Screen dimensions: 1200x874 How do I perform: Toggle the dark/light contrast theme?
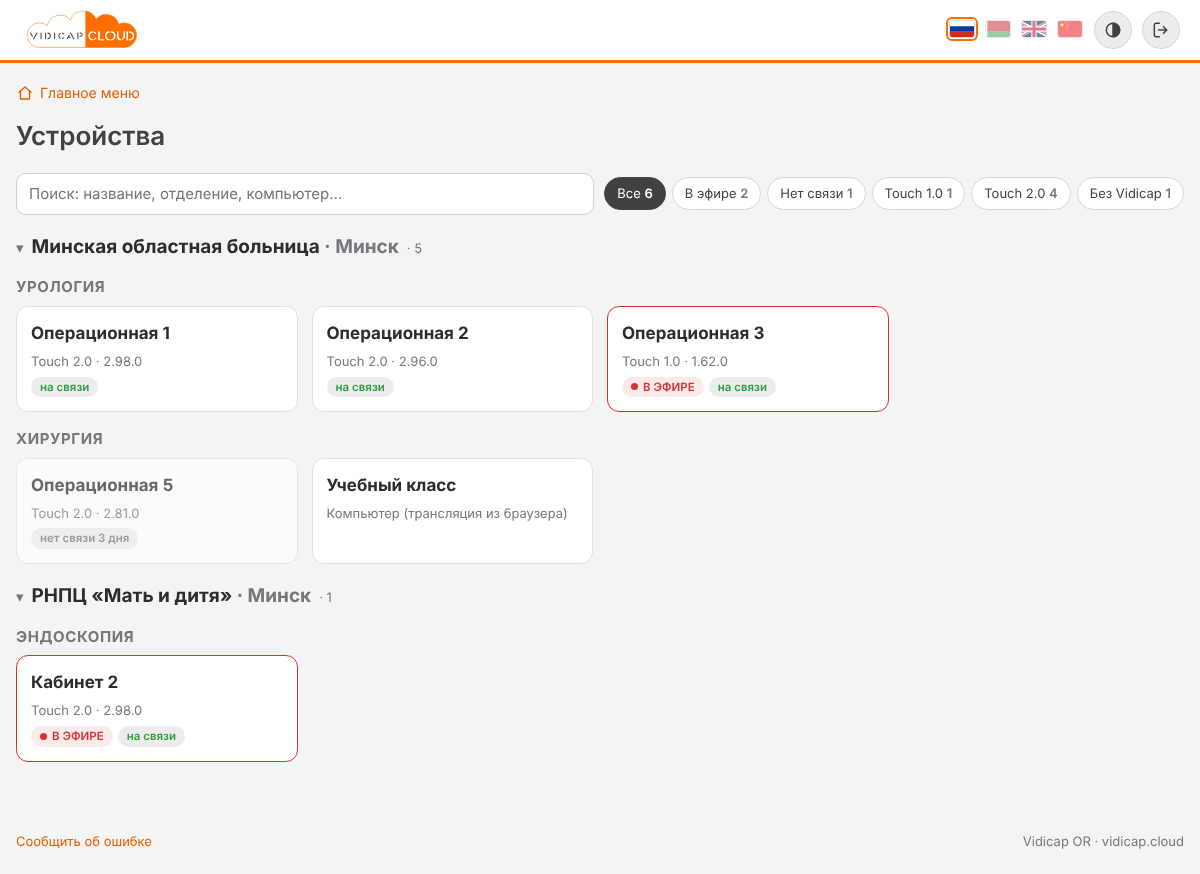point(1113,30)
